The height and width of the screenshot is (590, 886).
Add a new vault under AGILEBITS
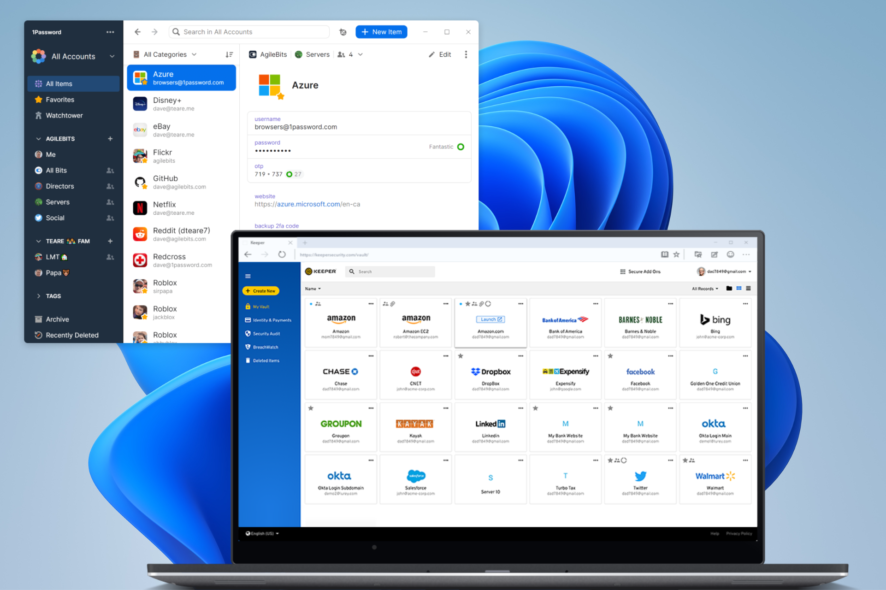(x=110, y=138)
